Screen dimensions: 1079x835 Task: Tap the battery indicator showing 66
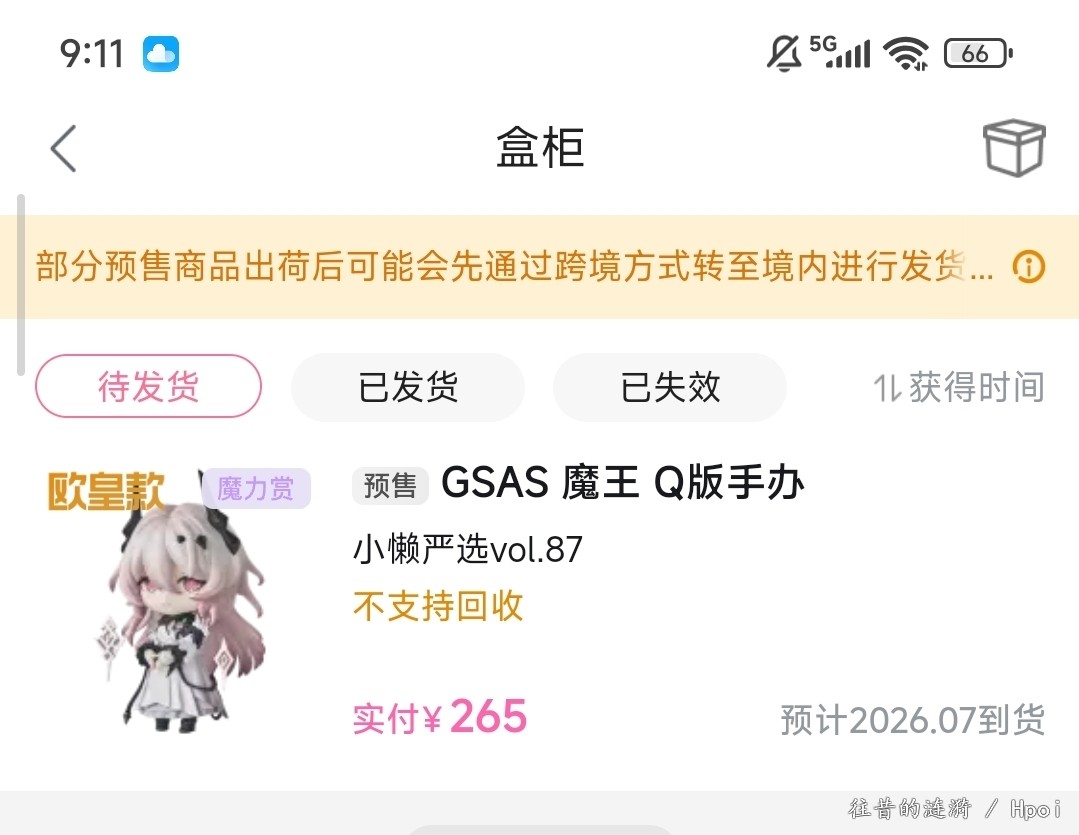click(x=978, y=53)
